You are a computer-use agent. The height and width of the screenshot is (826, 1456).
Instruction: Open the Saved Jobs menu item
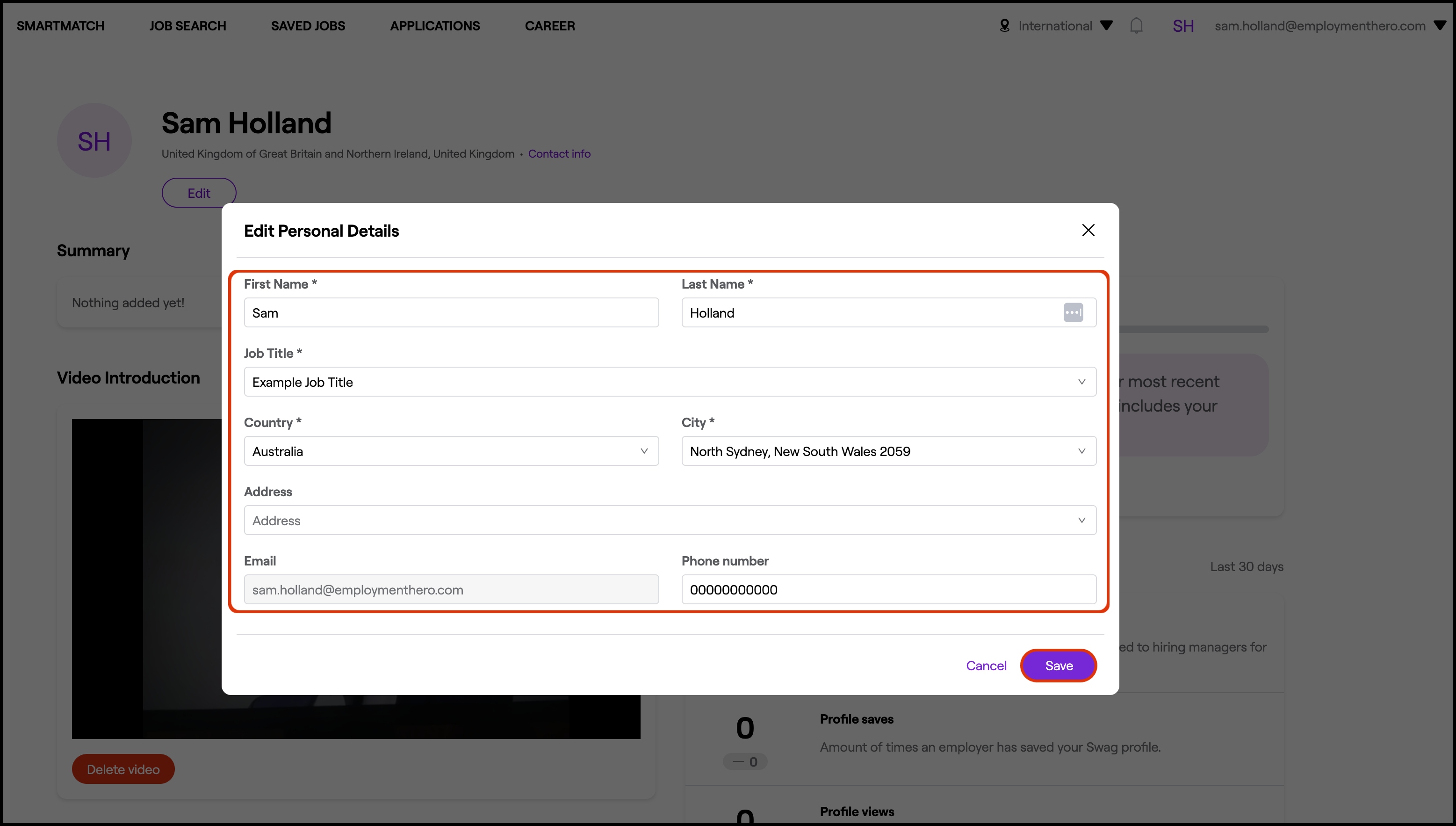click(308, 26)
